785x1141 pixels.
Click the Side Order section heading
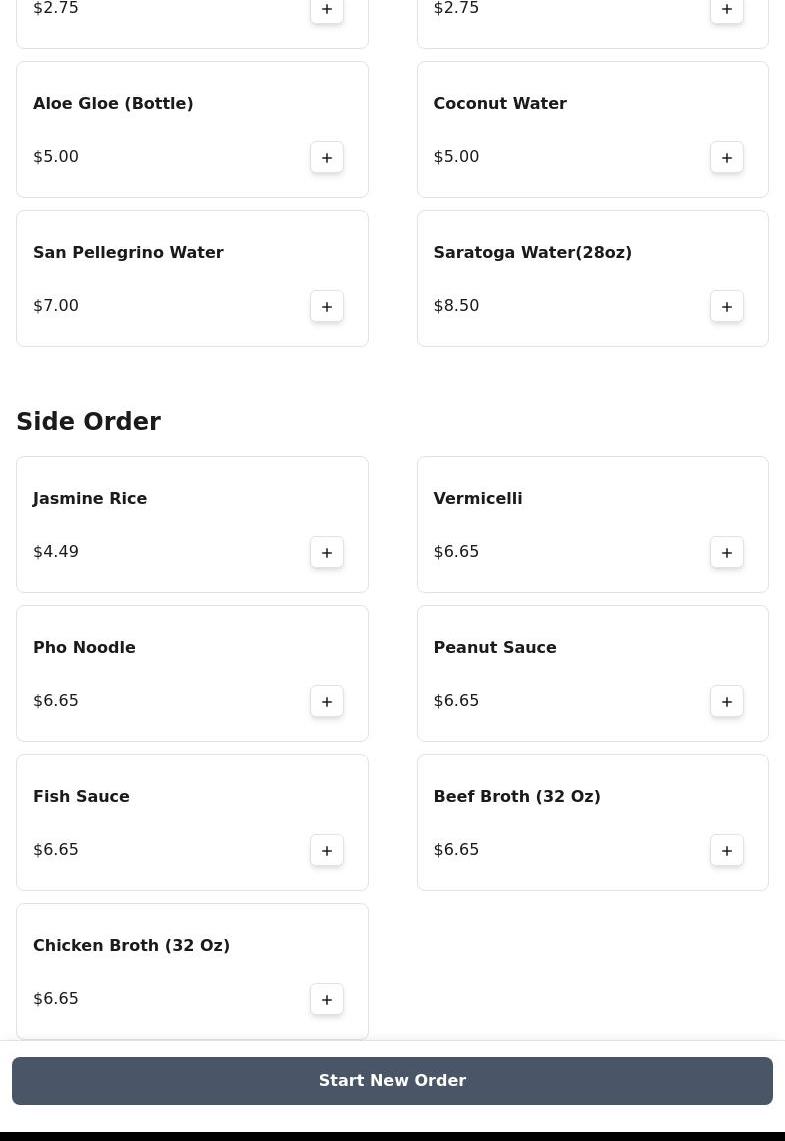[88, 422]
